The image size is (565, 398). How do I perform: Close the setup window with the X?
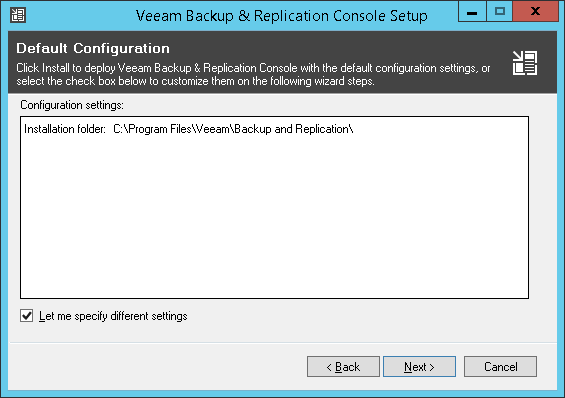click(x=535, y=12)
